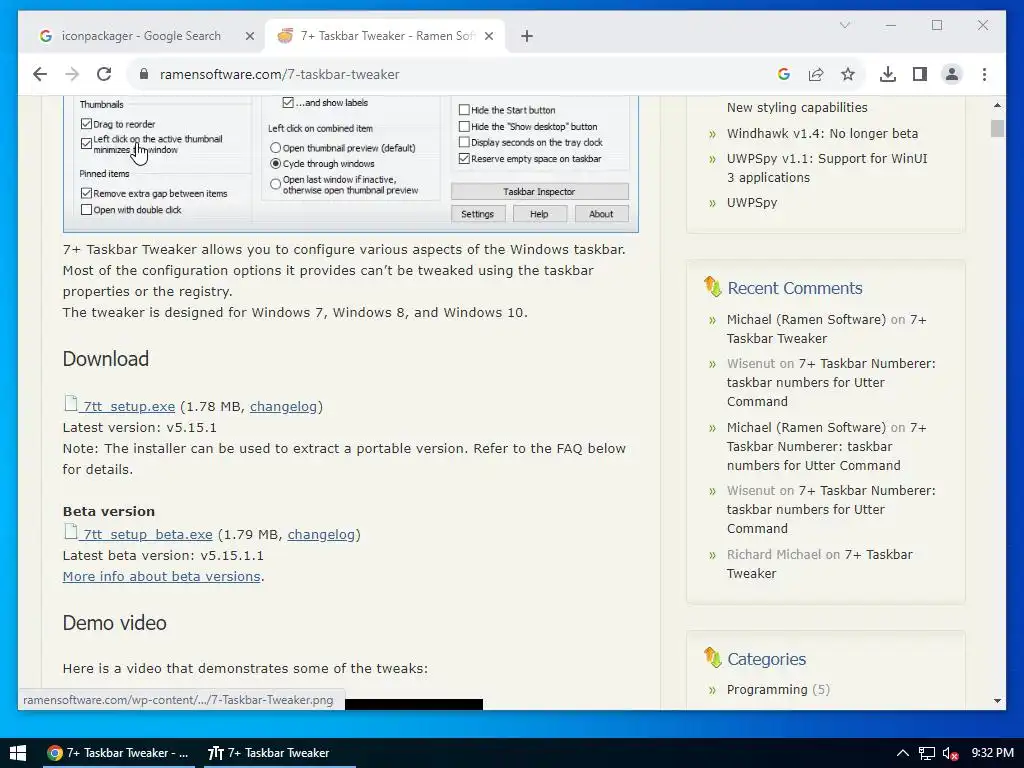Click the browser forward arrow
This screenshot has height=768, width=1024.
[x=72, y=74]
